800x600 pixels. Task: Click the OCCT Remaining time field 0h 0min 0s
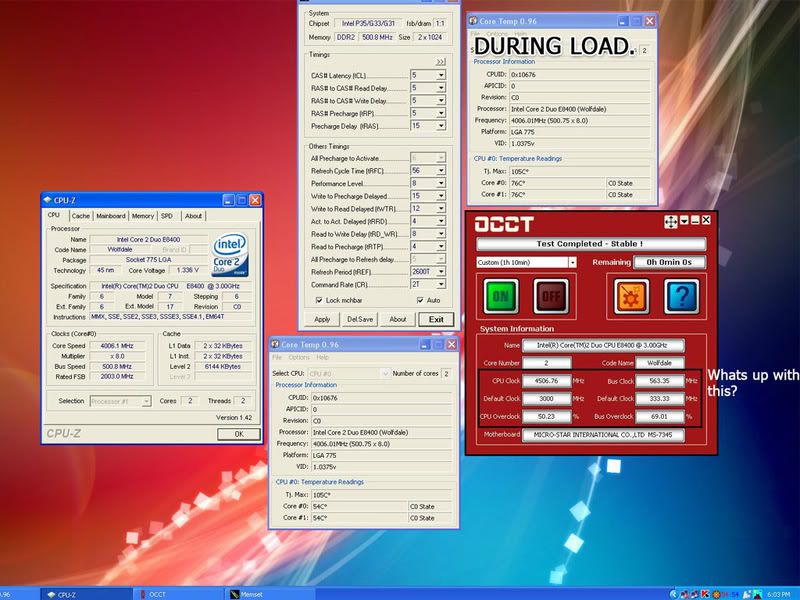tap(669, 262)
